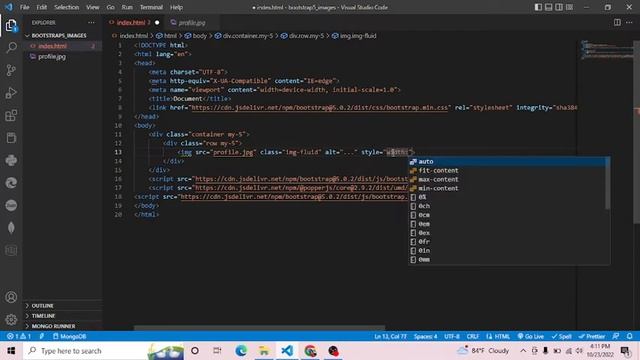Choose max-content autocomplete suggestion
This screenshot has height=360, width=640.
pyautogui.click(x=507, y=180)
